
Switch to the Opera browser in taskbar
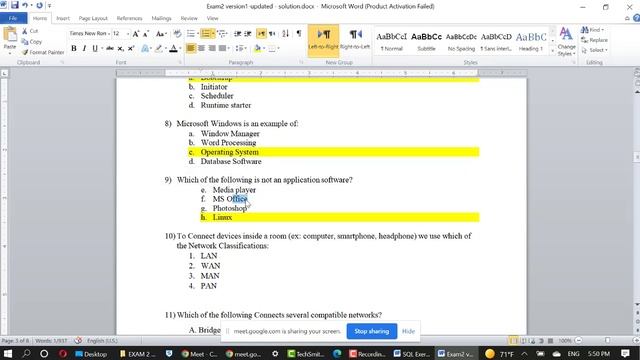tap(62, 353)
